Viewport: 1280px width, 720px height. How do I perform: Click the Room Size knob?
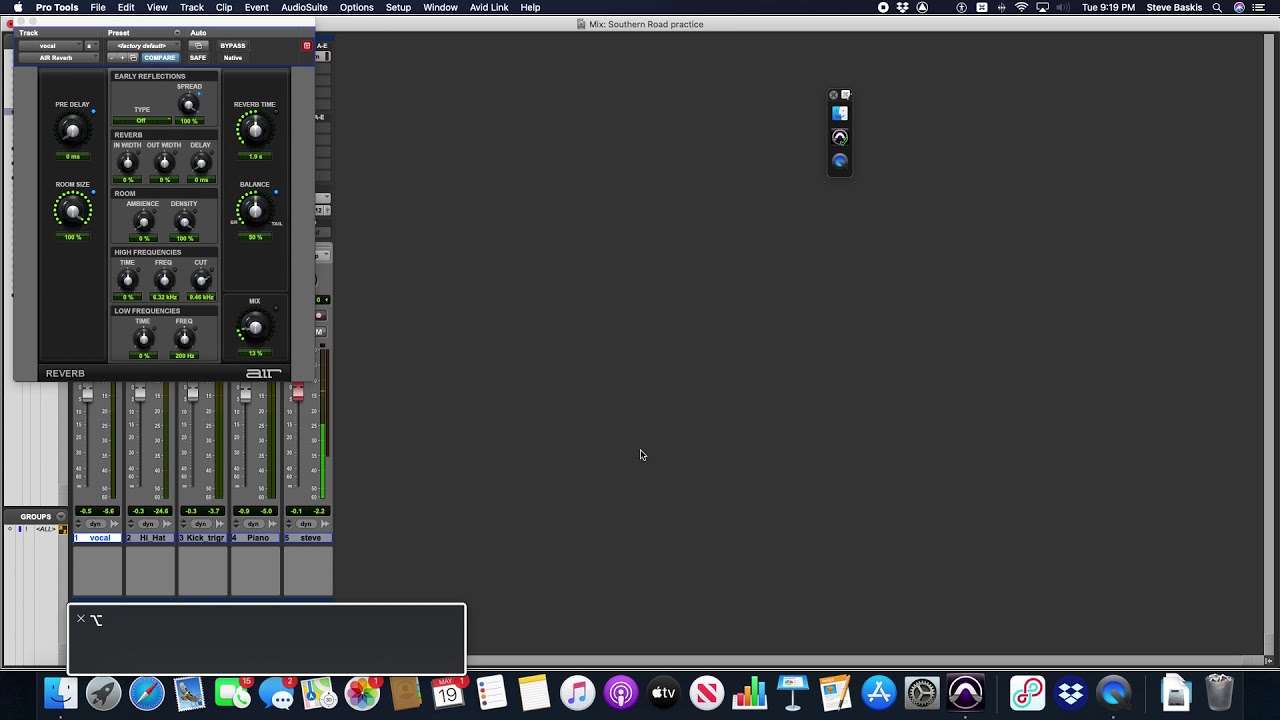click(72, 211)
